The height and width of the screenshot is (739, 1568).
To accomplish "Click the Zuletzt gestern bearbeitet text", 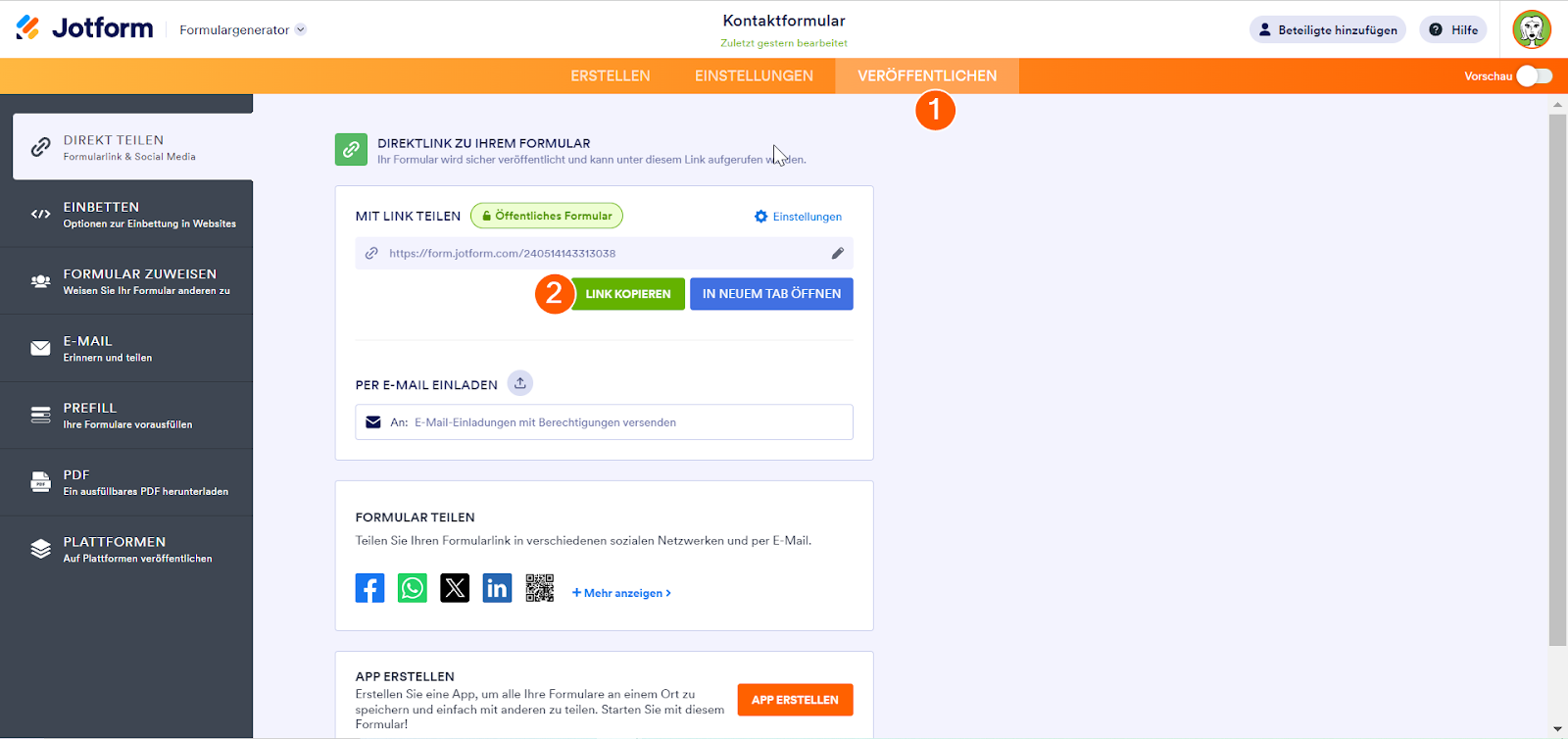I will 784,43.
